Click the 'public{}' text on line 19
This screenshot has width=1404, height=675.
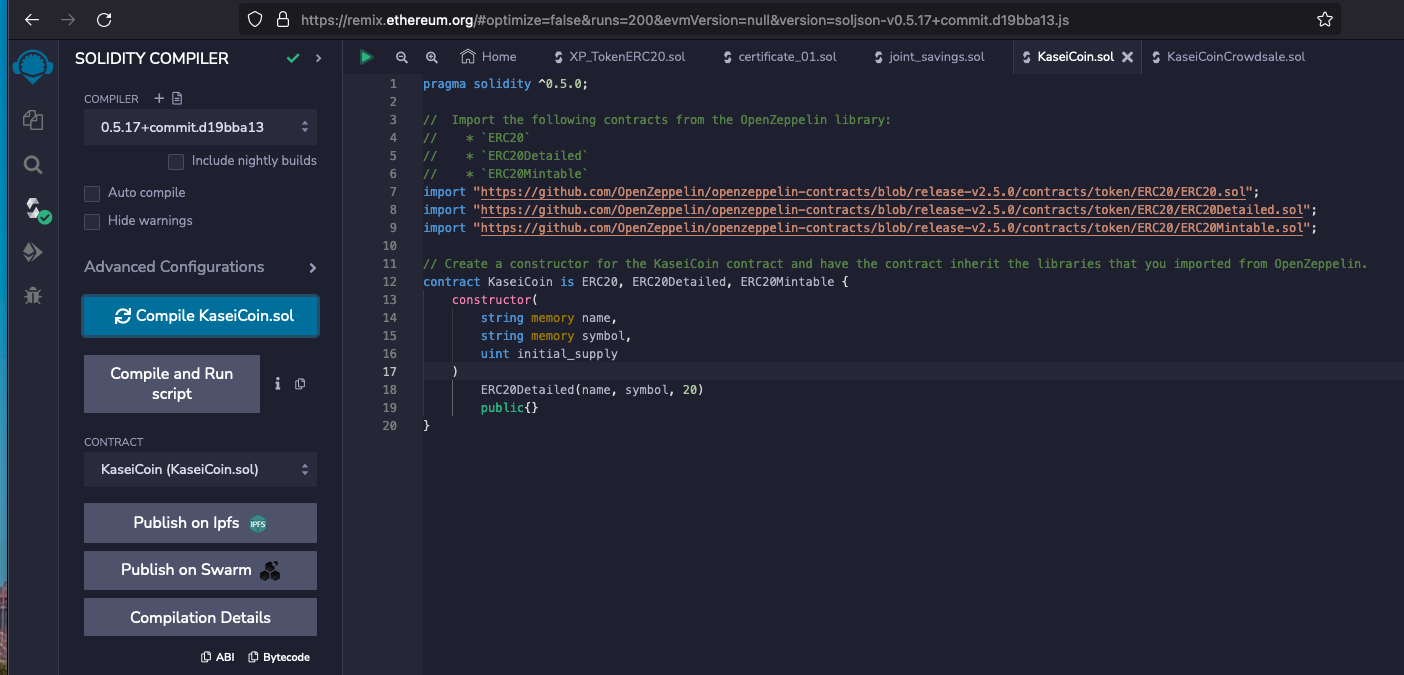point(510,408)
